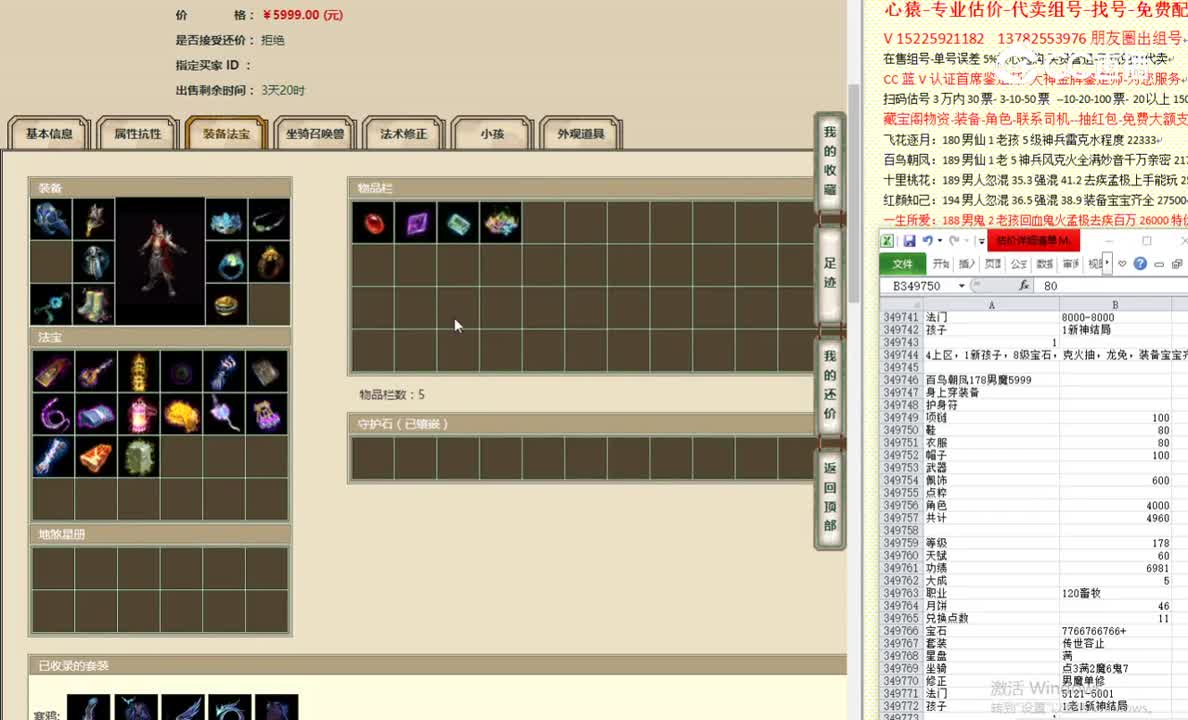Click the Undo icon in the Excel toolbar
Screen dimensions: 1188x720
coord(928,240)
